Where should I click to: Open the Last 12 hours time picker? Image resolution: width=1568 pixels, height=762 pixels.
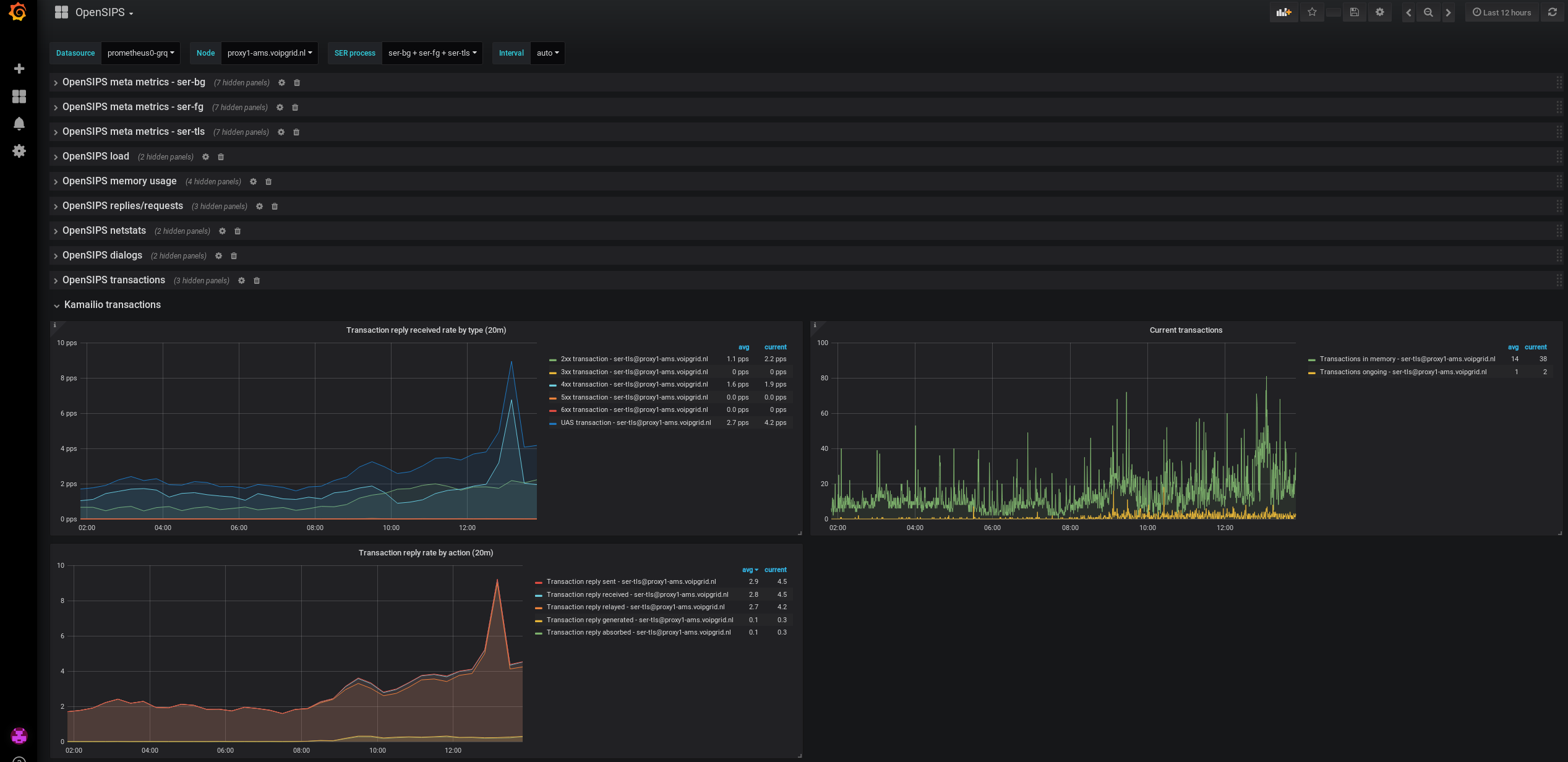(x=1502, y=12)
